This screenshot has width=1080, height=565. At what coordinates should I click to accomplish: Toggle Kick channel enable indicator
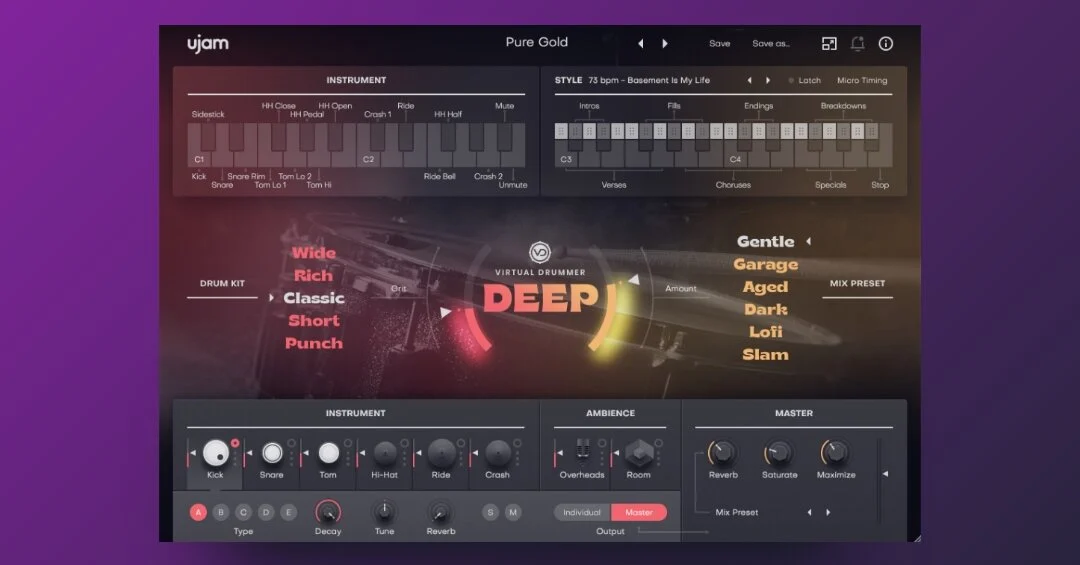coord(236,443)
